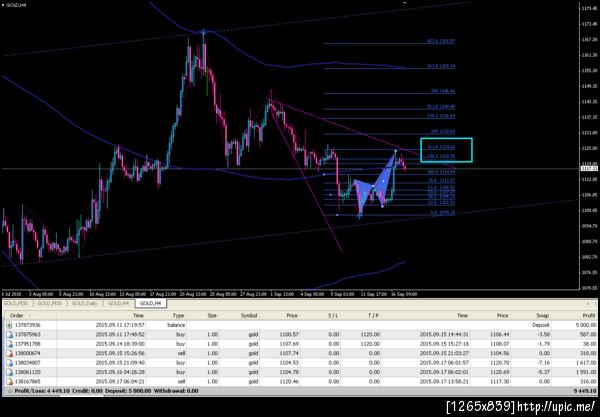Click the buy icon of order 137875963

click(x=9, y=334)
